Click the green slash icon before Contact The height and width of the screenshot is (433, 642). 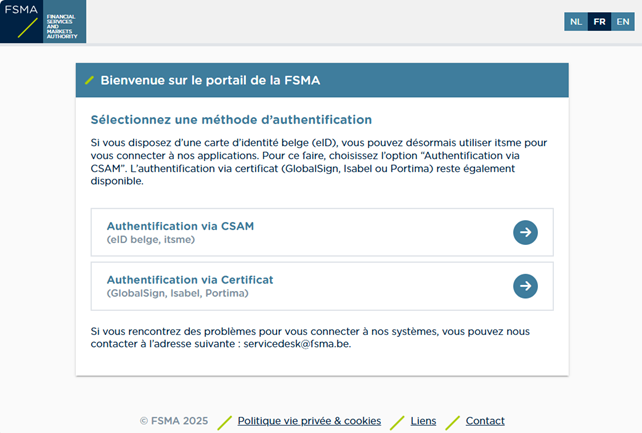click(x=452, y=421)
